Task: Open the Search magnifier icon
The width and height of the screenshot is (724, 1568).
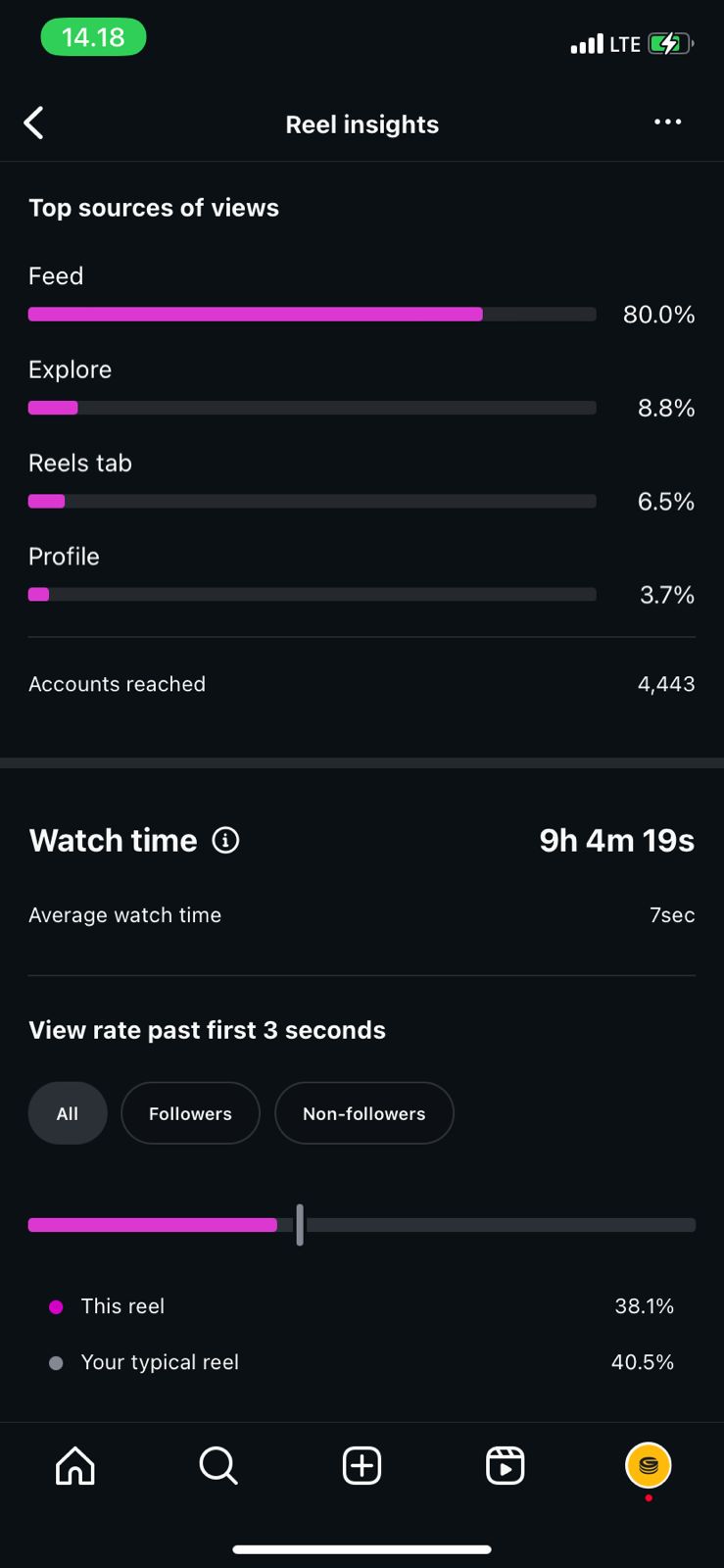Action: (217, 1466)
